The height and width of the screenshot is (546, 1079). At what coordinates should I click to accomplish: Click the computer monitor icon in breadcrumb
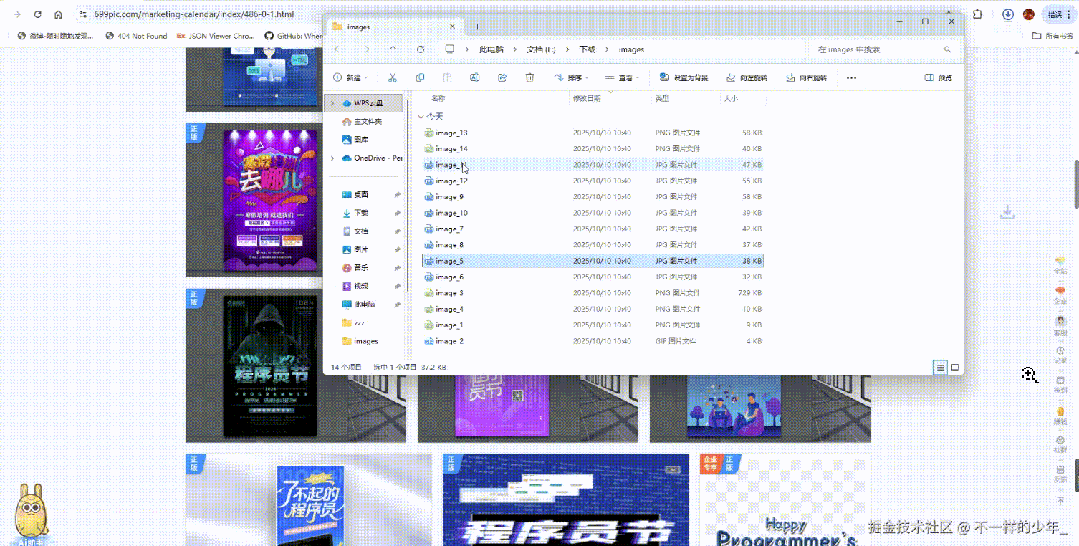point(450,50)
